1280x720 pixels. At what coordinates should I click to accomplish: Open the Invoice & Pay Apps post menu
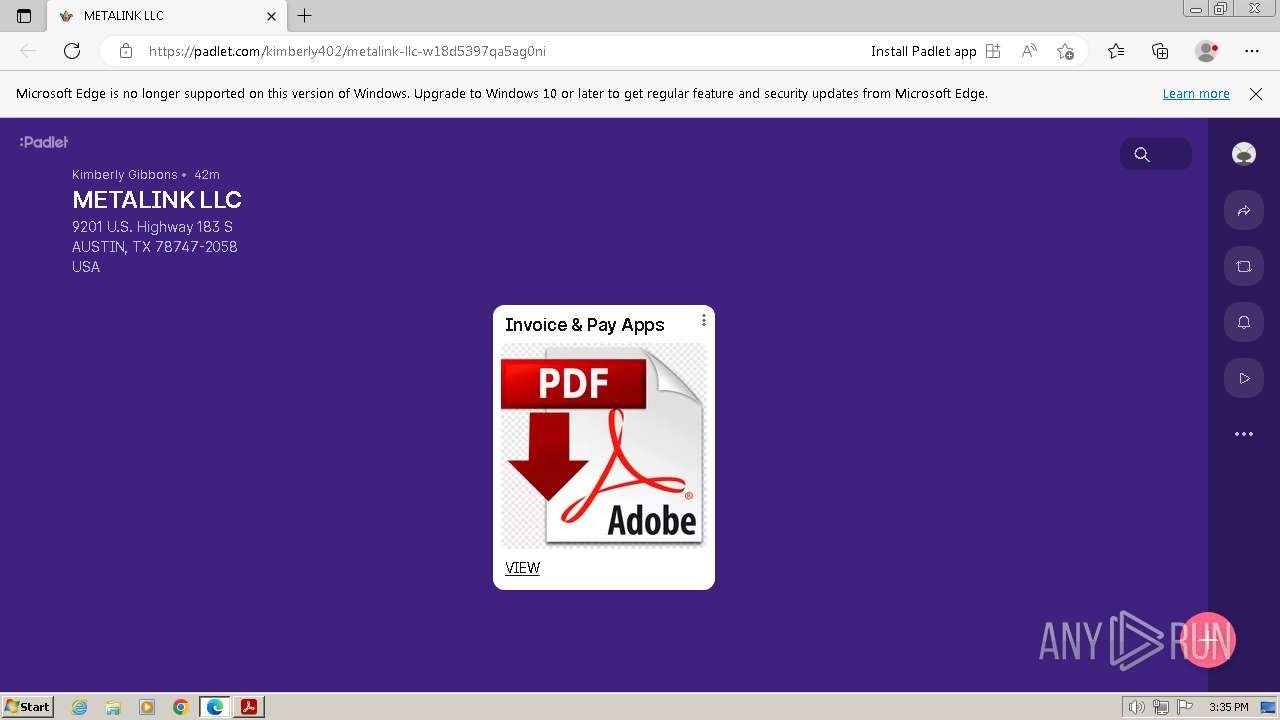[703, 320]
